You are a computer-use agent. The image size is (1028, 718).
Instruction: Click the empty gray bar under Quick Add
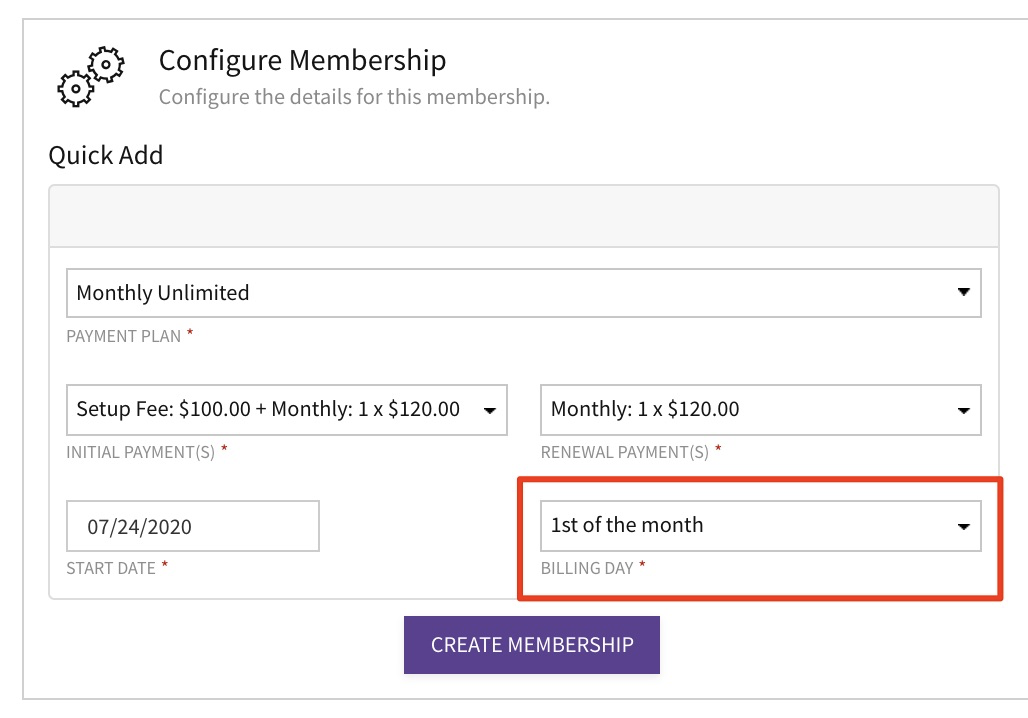coord(523,216)
